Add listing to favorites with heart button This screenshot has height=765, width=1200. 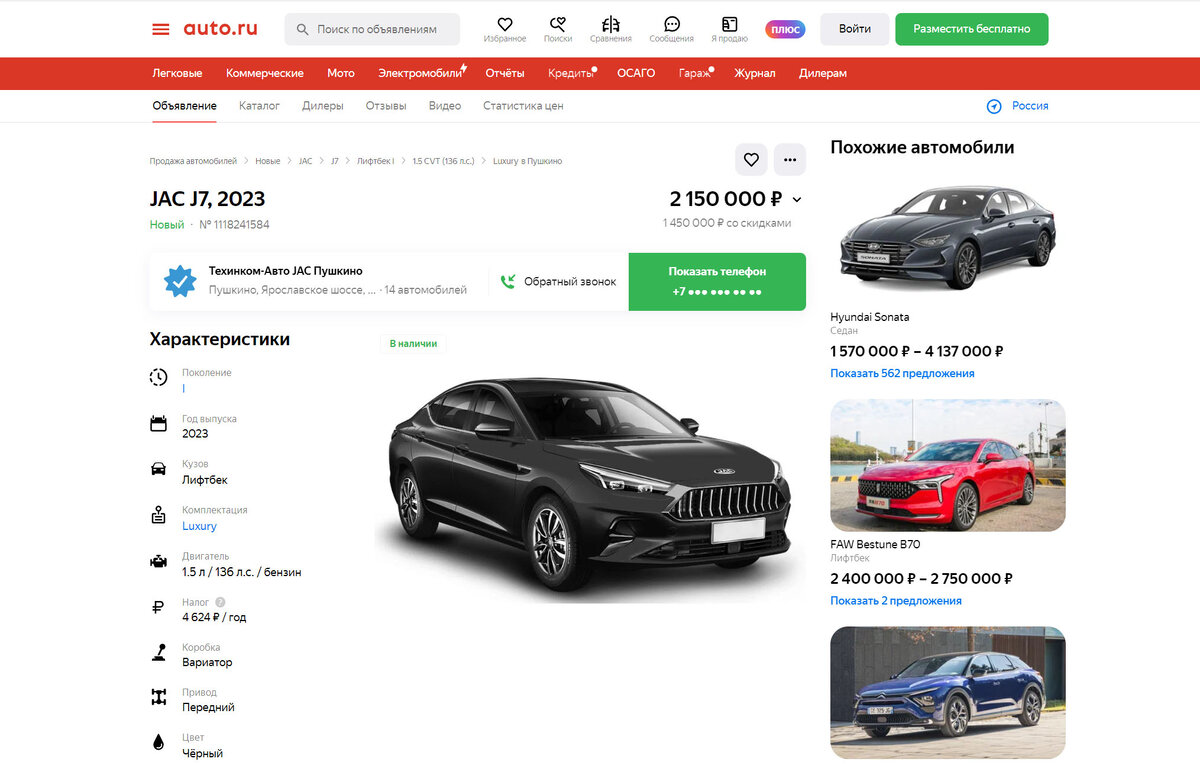[x=752, y=159]
